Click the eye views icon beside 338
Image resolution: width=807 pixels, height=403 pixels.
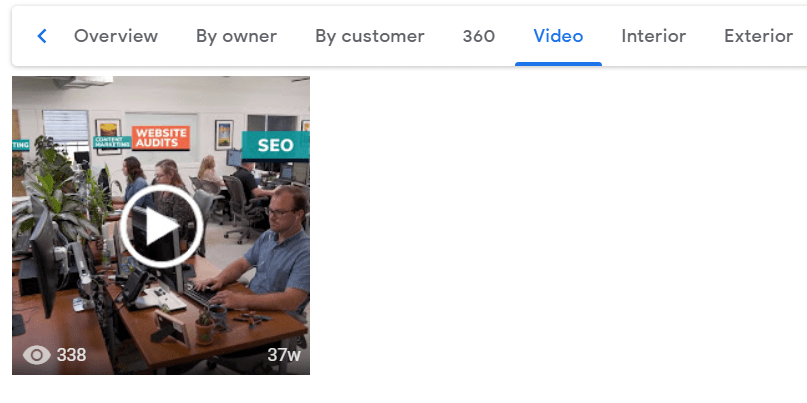[37, 355]
